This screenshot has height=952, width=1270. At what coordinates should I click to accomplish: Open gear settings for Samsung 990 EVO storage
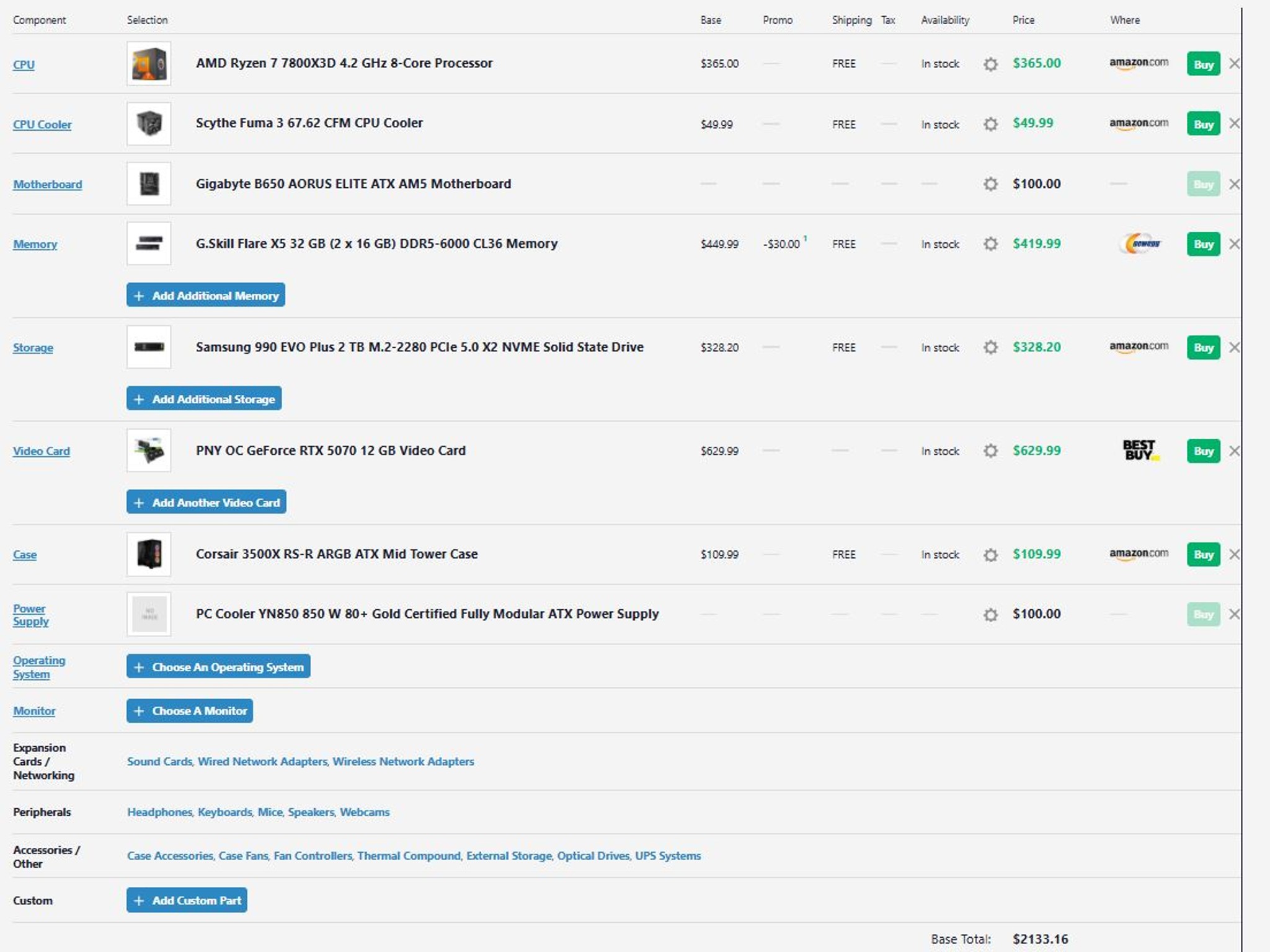990,347
